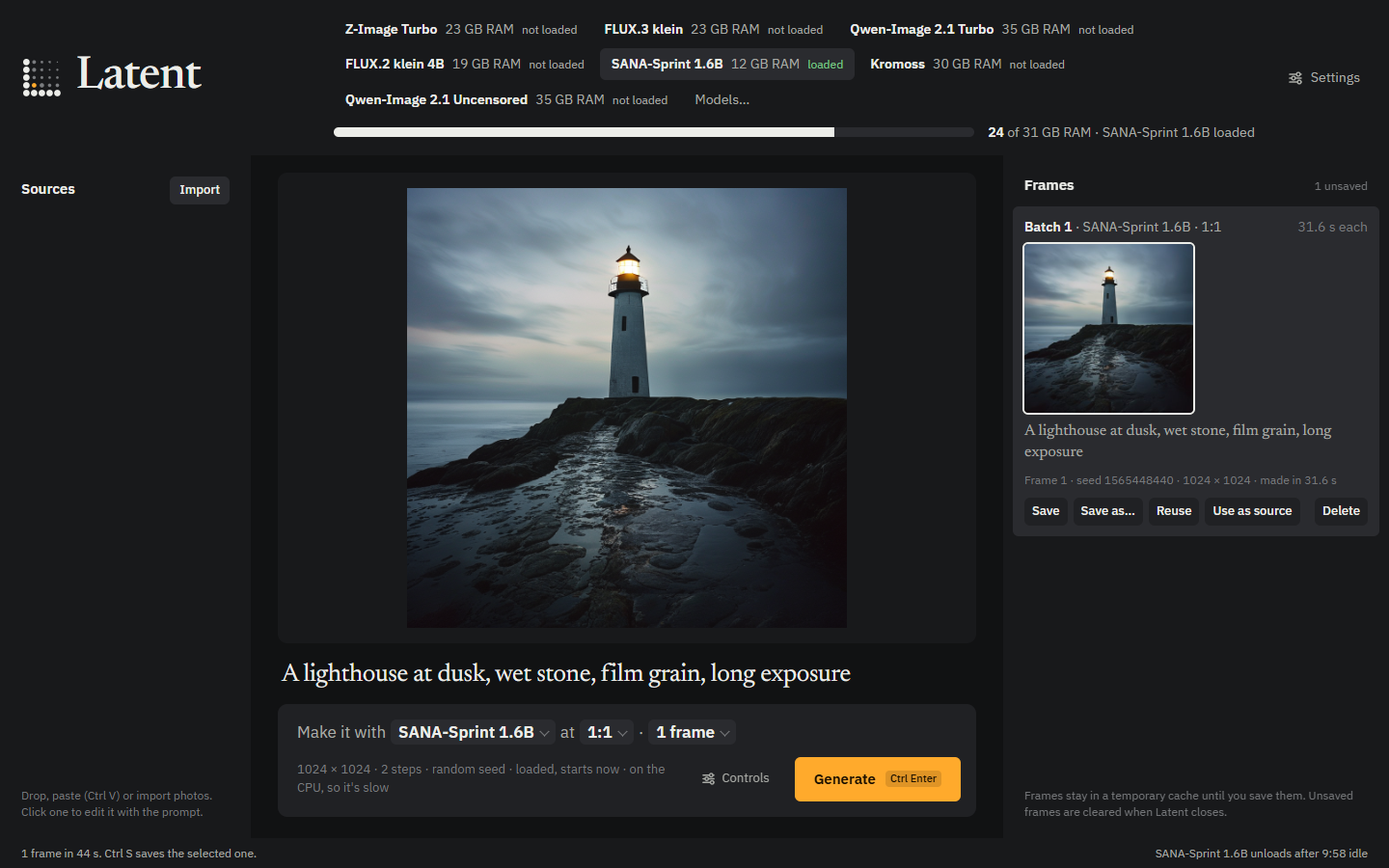Open the Controls panel
The width and height of the screenshot is (1389, 868).
pos(736,778)
